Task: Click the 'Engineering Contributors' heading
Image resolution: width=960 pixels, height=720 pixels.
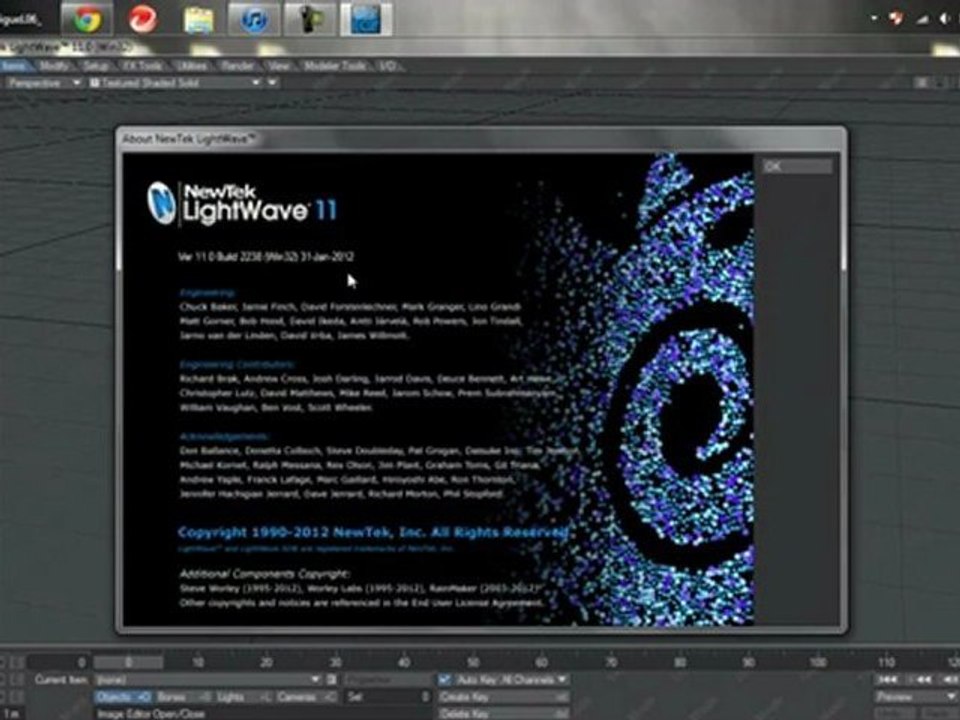Action: (x=237, y=364)
